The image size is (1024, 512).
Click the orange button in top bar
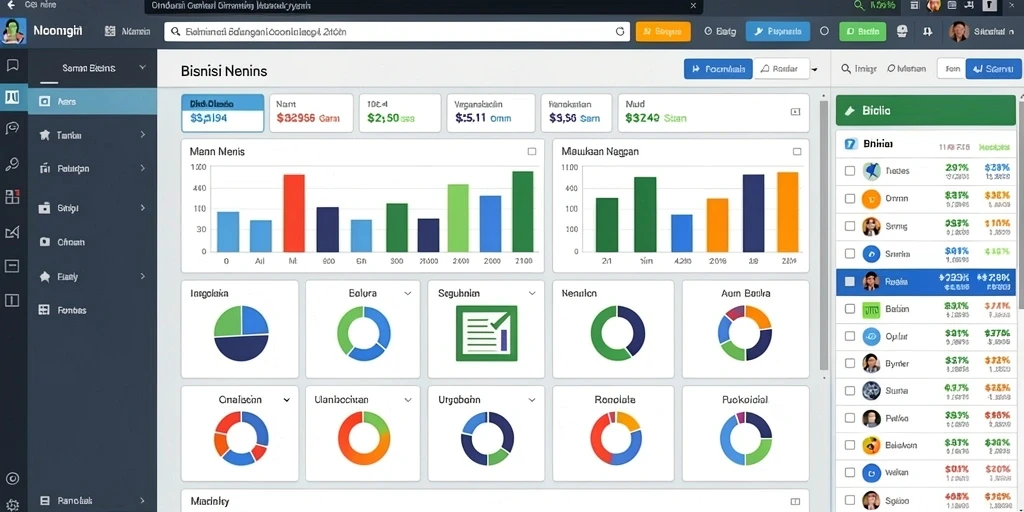663,31
